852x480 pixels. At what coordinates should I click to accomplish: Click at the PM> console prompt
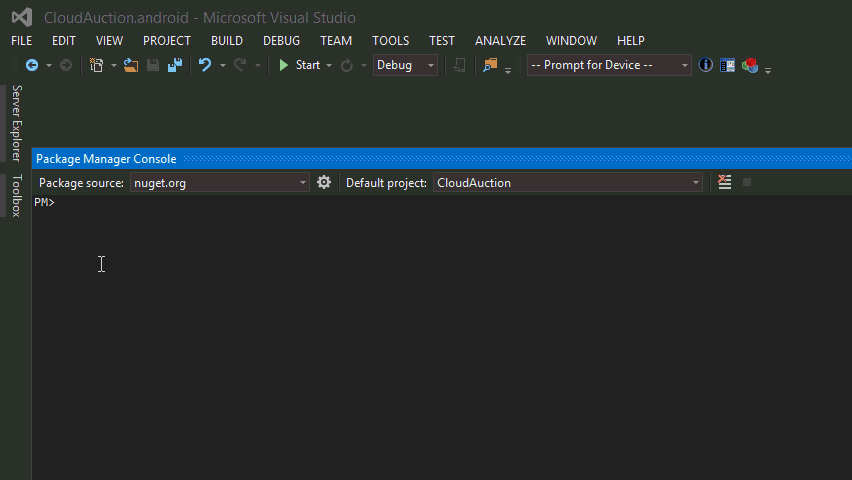(x=45, y=202)
